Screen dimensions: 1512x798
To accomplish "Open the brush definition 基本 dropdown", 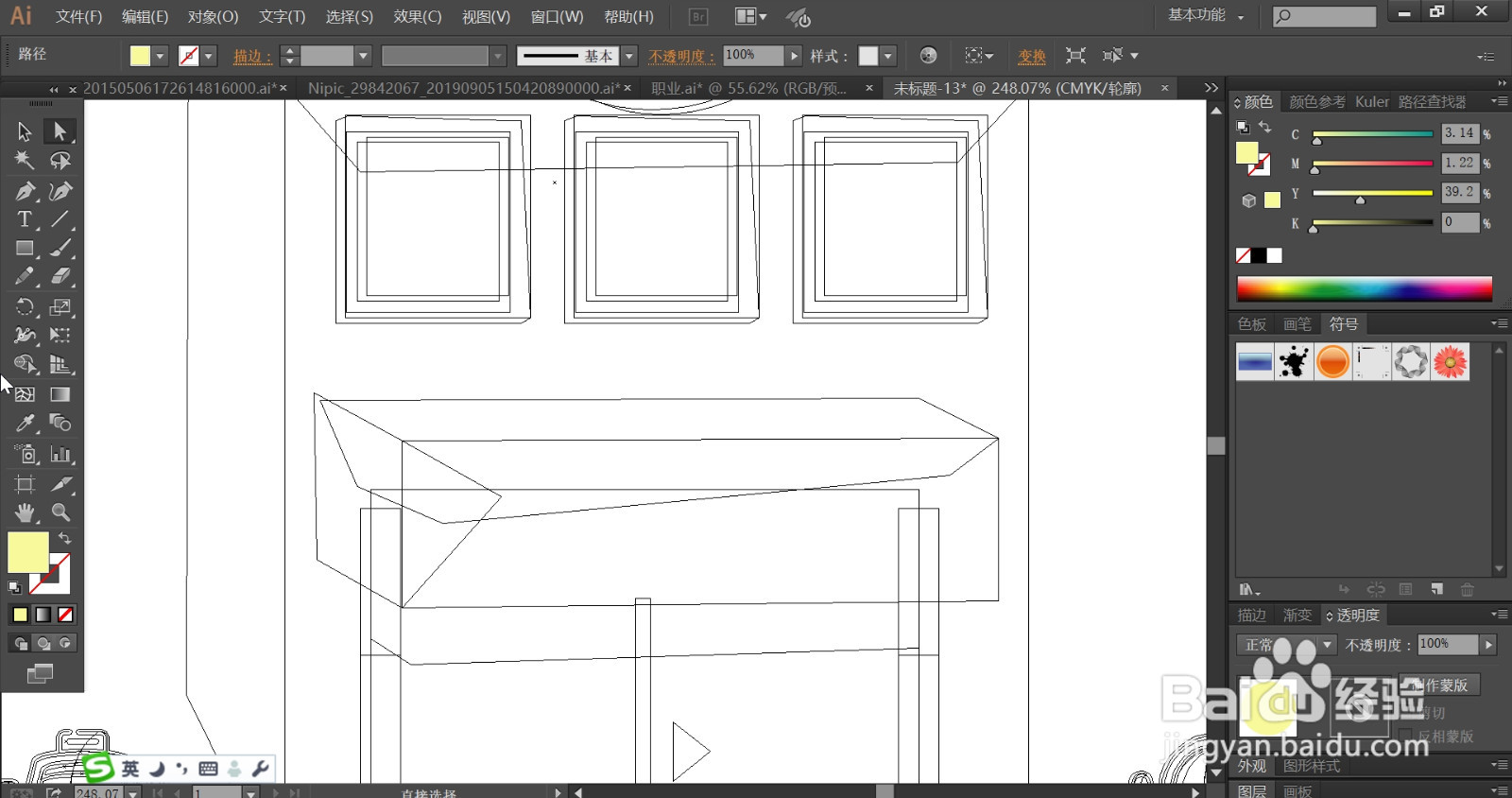I will [x=629, y=56].
